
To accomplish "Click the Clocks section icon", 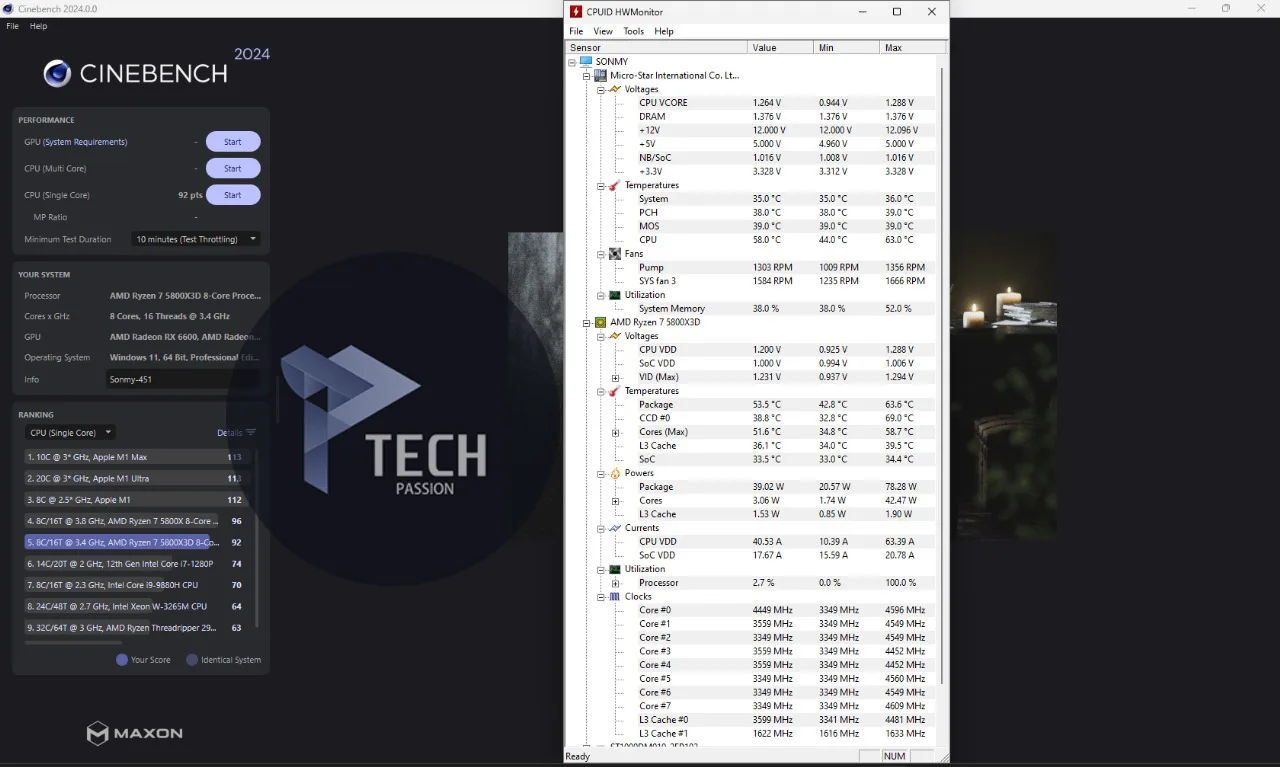I will 614,596.
